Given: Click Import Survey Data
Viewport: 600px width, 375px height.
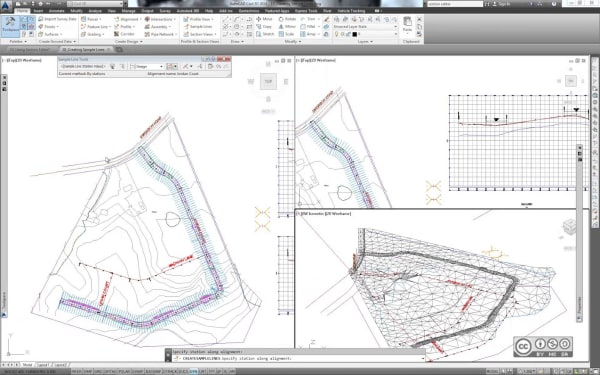Looking at the screenshot, I should pos(57,19).
